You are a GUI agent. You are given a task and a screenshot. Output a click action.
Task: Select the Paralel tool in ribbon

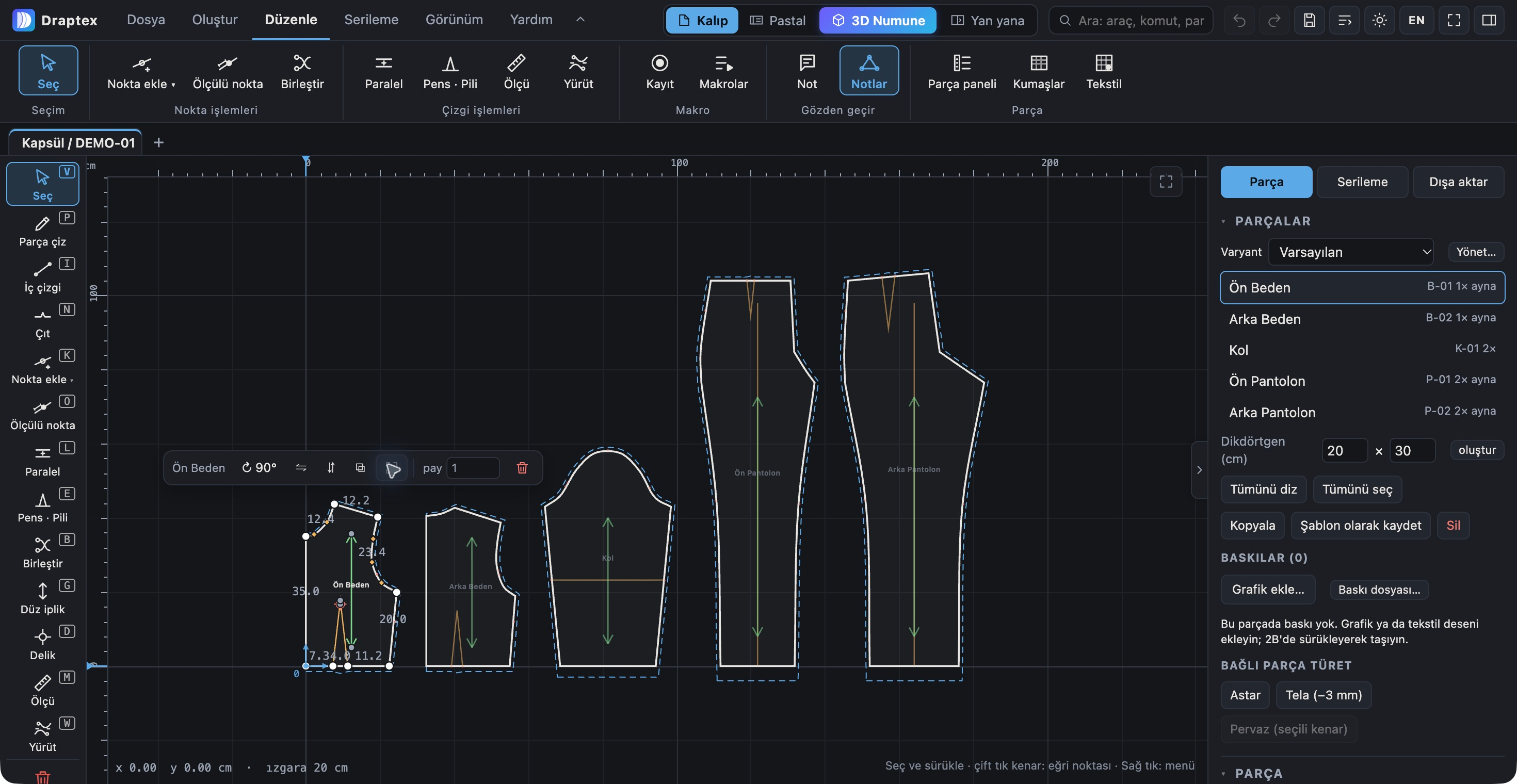coord(383,71)
